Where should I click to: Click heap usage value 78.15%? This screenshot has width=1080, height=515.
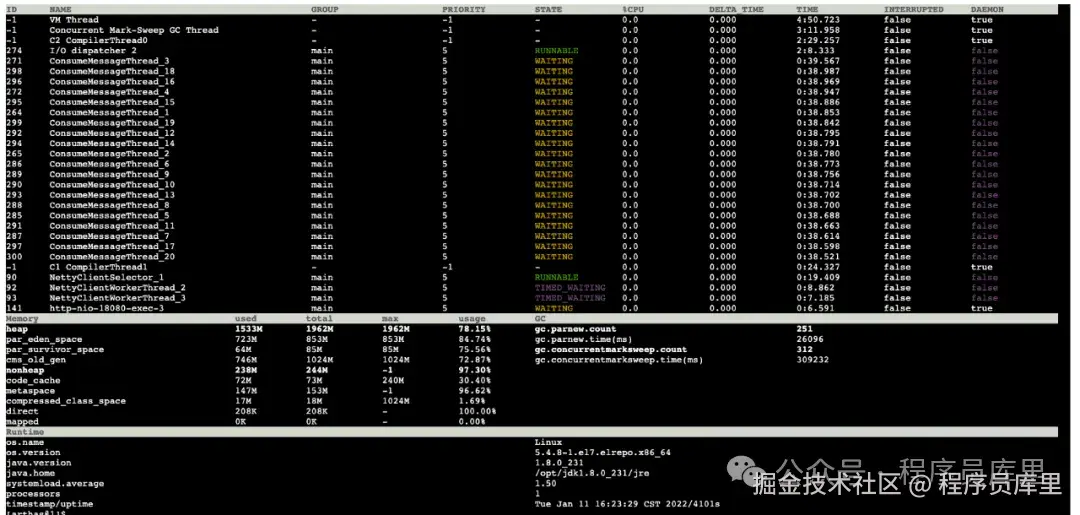coord(475,329)
